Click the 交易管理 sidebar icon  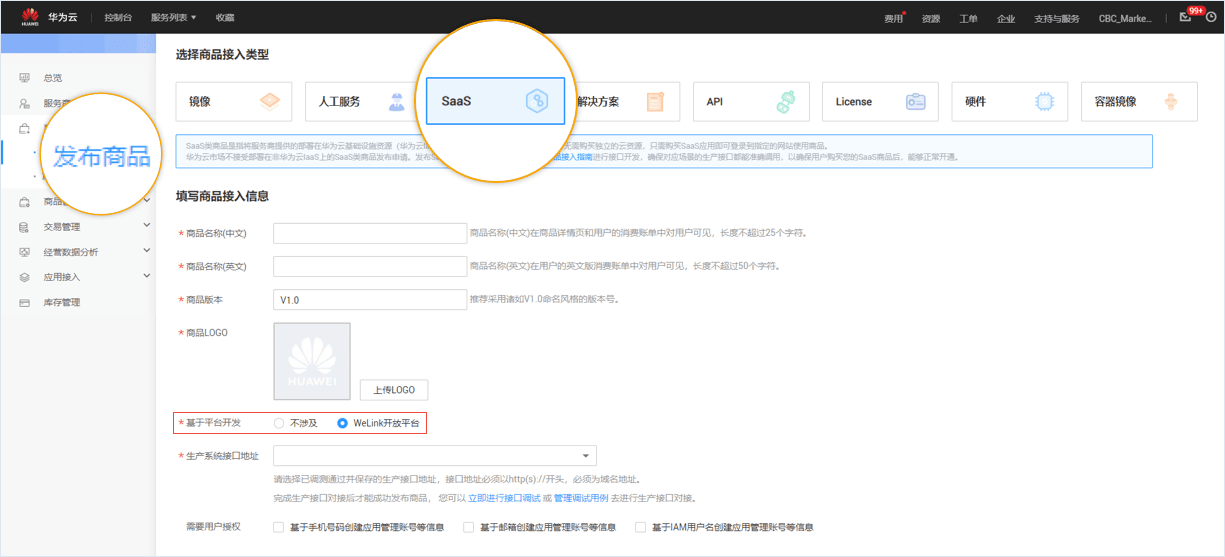(24, 227)
